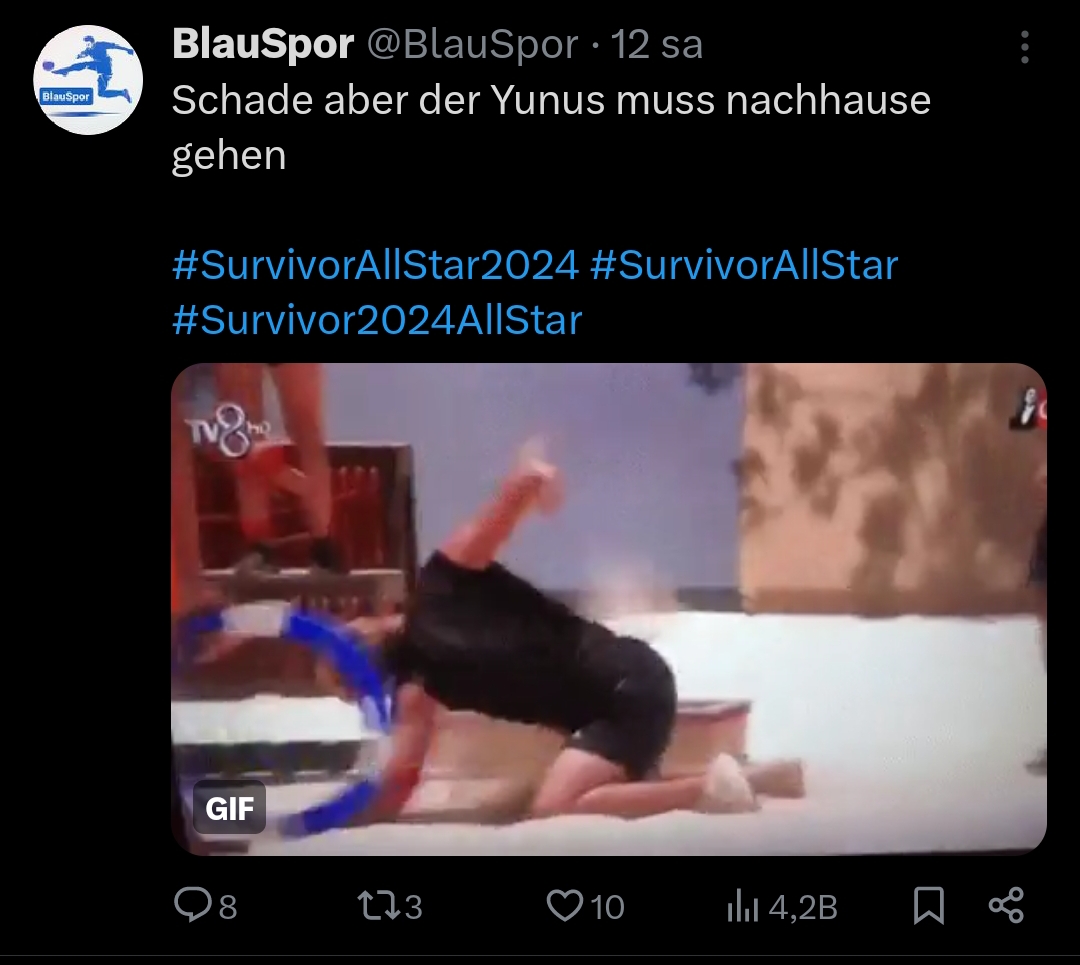This screenshot has width=1080, height=965.
Task: Open the BlauSpor profile avatar
Action: coord(88,80)
